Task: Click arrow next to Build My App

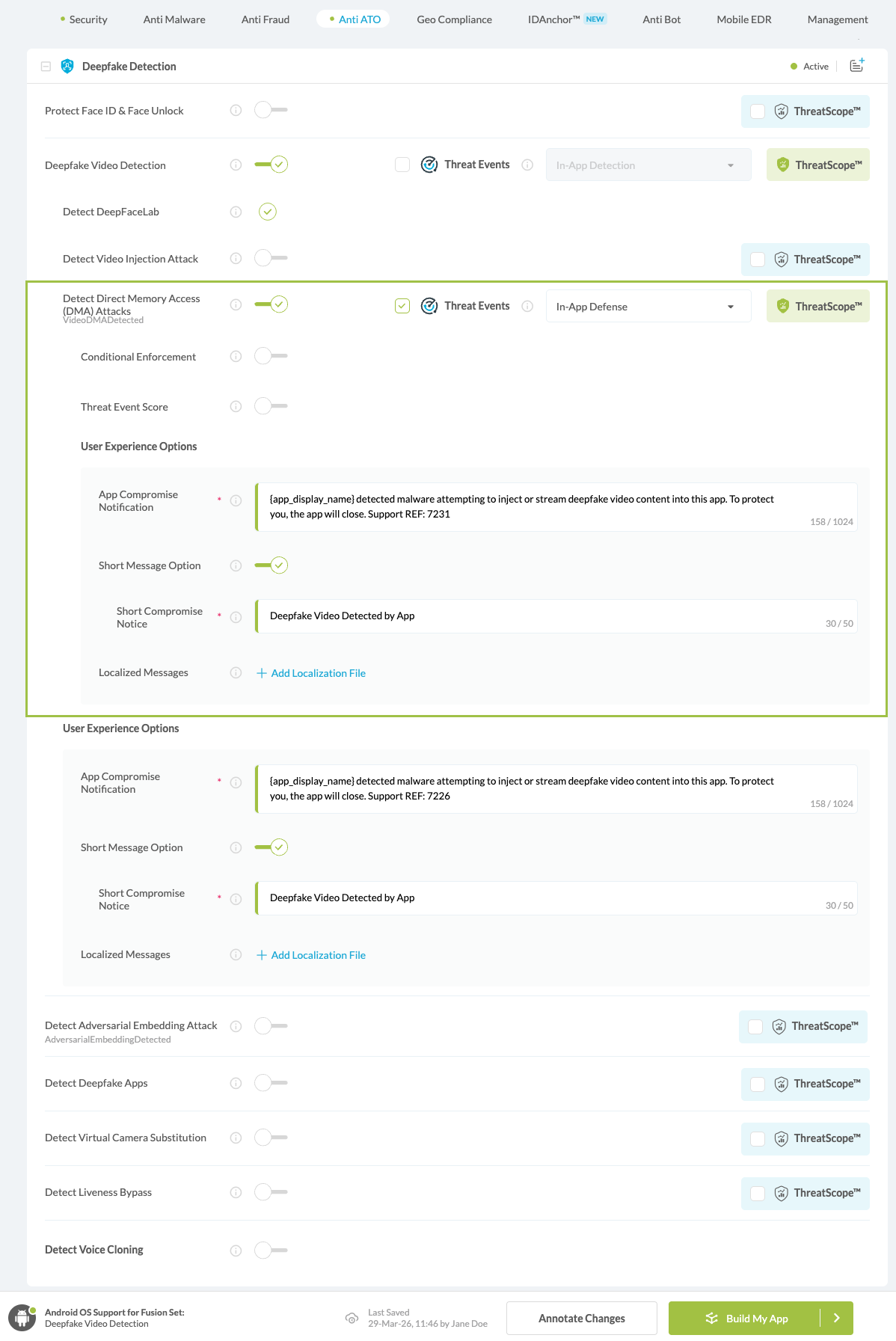Action: point(837,1318)
